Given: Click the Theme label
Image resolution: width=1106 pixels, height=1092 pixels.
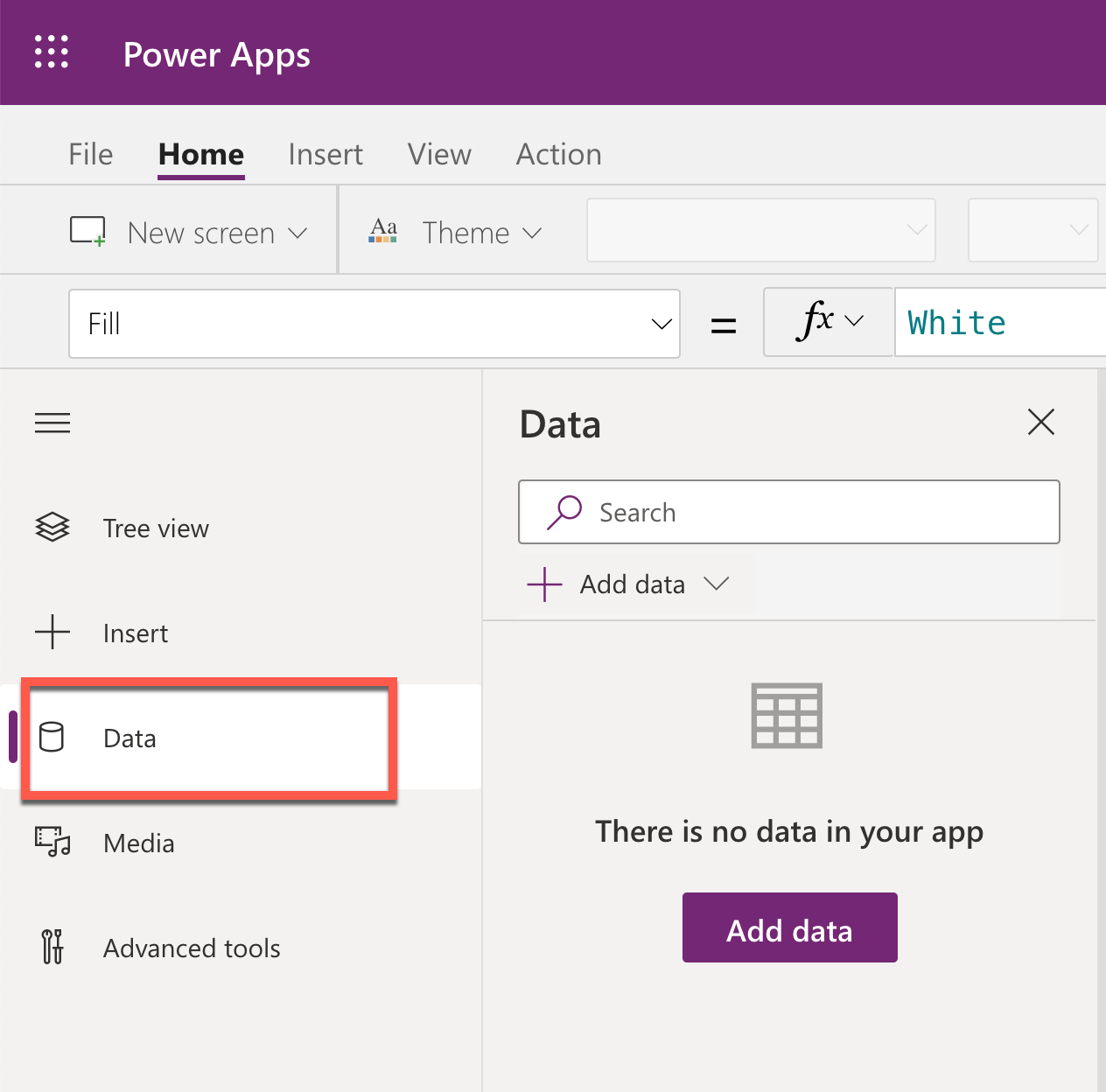Looking at the screenshot, I should 465,233.
